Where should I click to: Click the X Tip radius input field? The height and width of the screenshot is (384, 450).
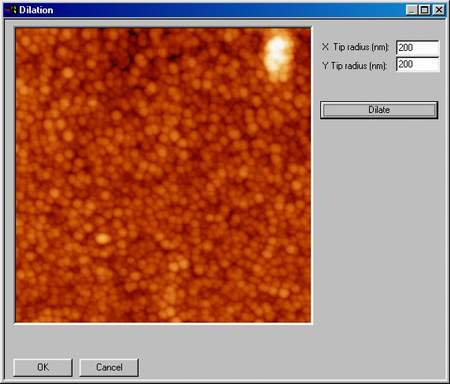tap(417, 48)
